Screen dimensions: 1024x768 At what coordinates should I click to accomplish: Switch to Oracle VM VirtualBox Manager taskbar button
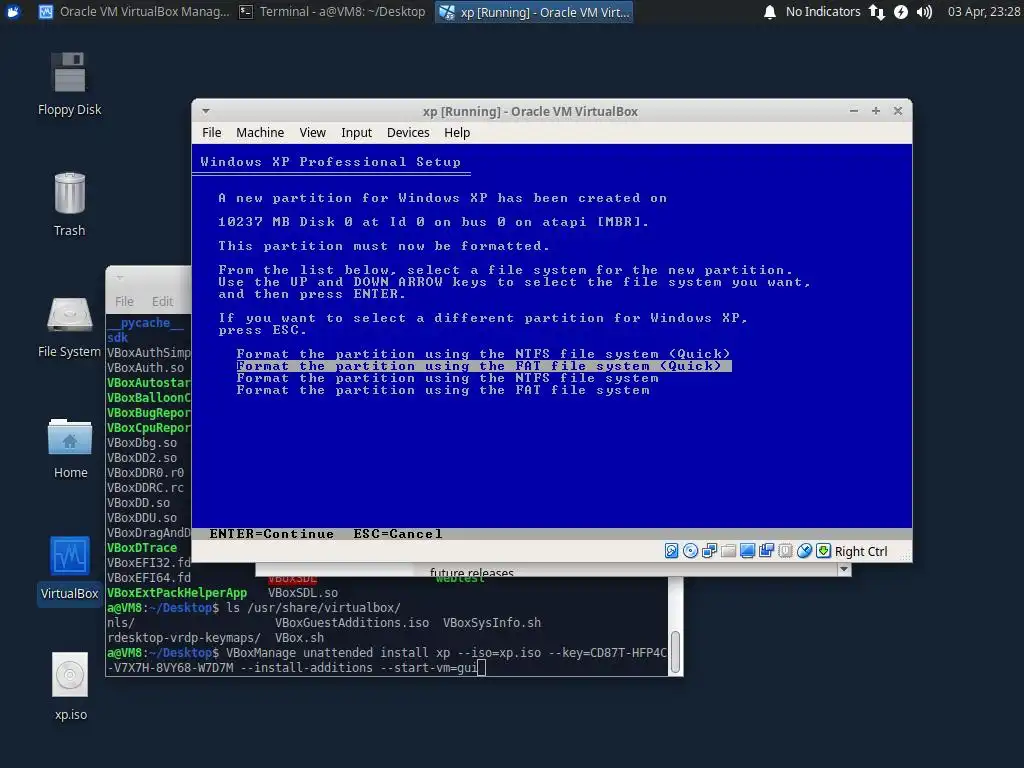[x=134, y=12]
